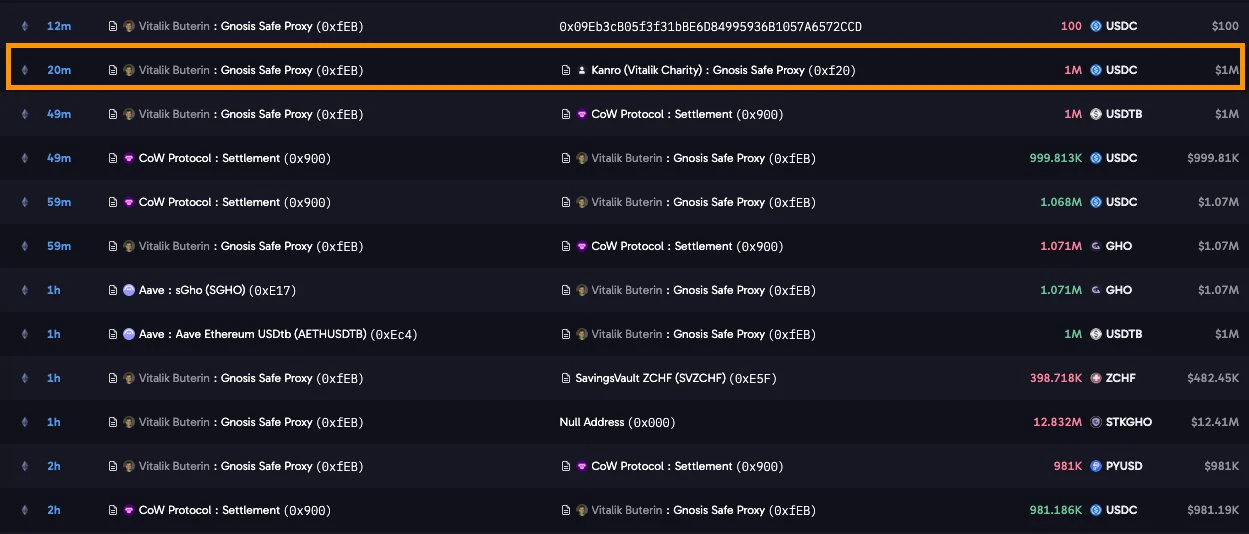Click the 20m timestamp in highlighted row
The width and height of the screenshot is (1249, 534).
click(x=58, y=70)
